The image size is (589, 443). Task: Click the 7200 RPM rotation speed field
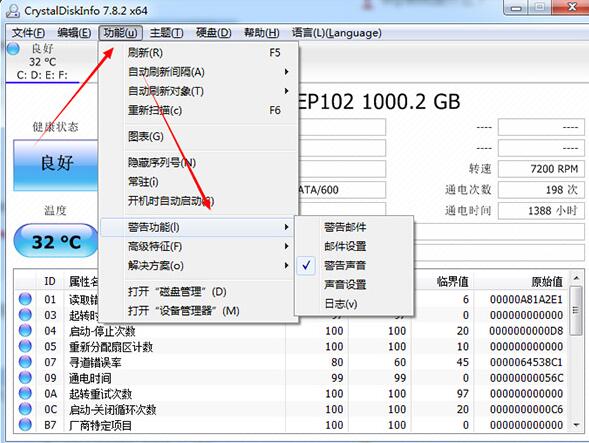[541, 169]
